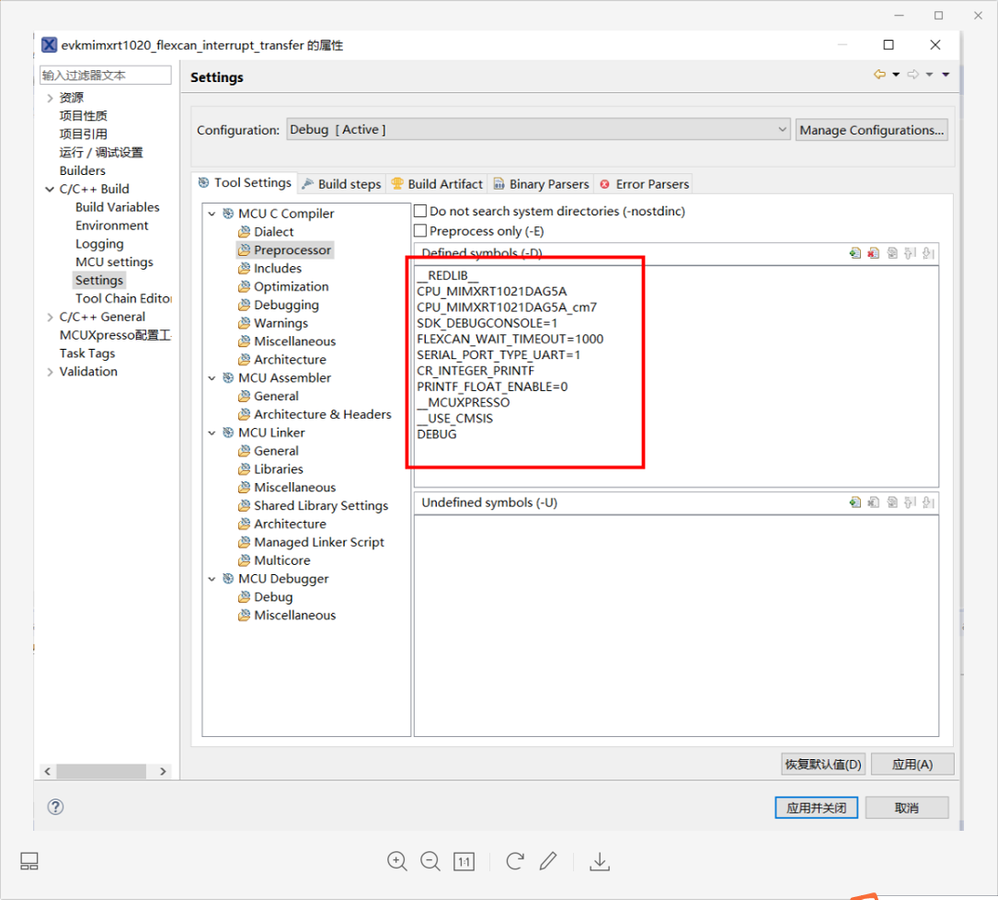
Task: Toggle Preprocess only (-E) checkbox
Action: [x=420, y=230]
